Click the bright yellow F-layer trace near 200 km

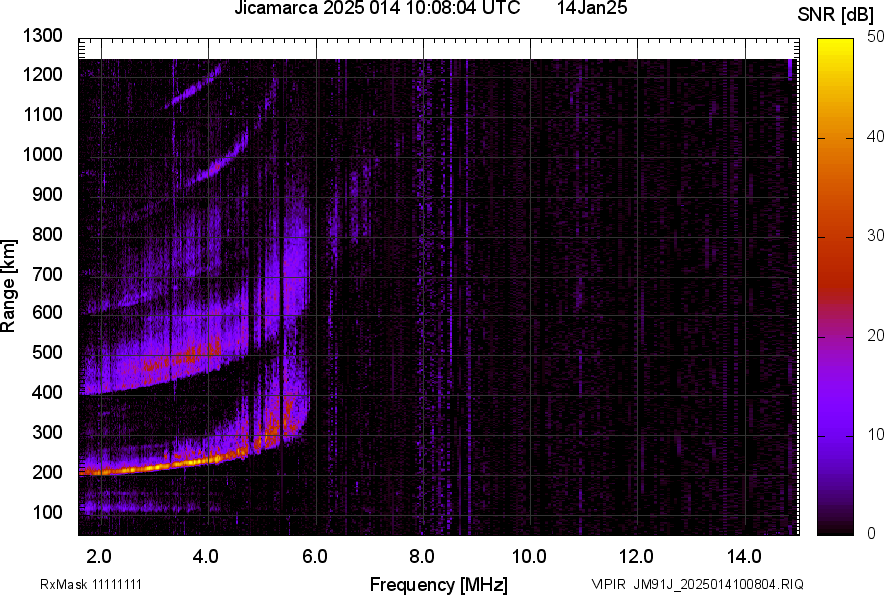pyautogui.click(x=163, y=465)
